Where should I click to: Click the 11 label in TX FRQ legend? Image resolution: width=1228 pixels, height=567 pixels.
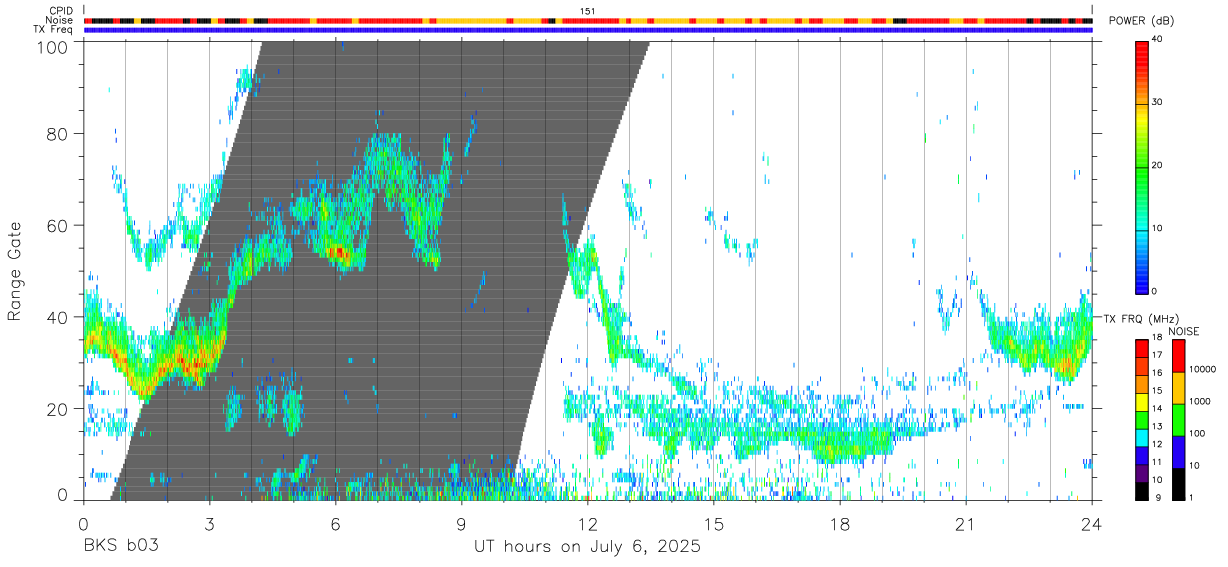coord(1156,462)
